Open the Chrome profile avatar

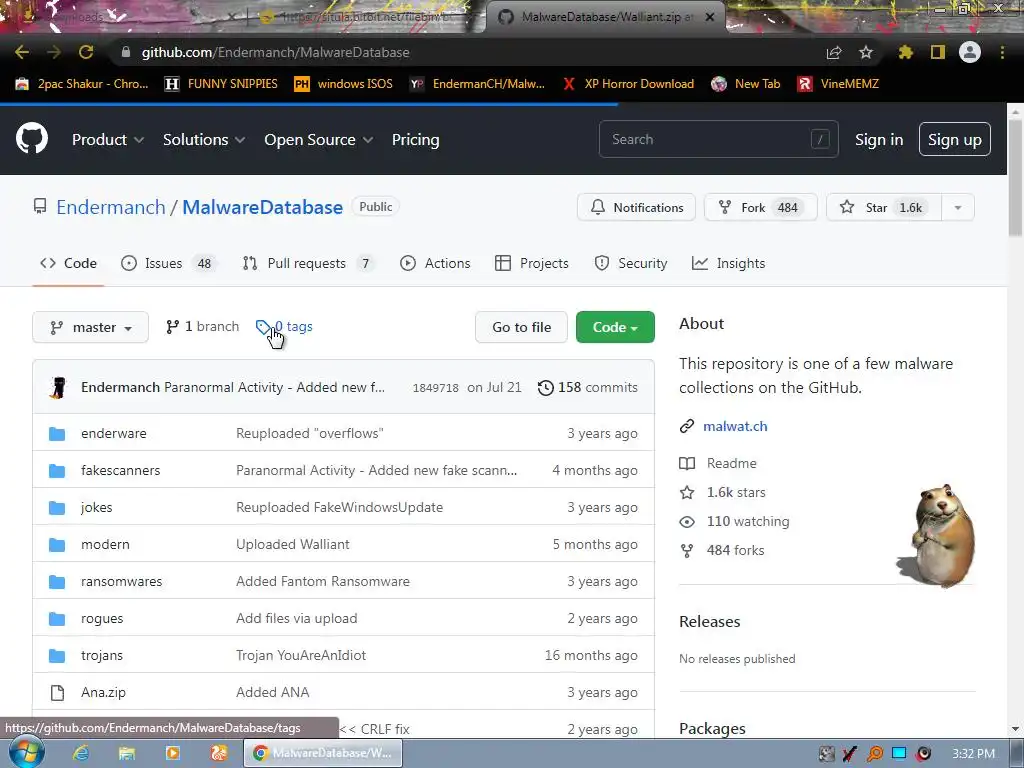(970, 52)
